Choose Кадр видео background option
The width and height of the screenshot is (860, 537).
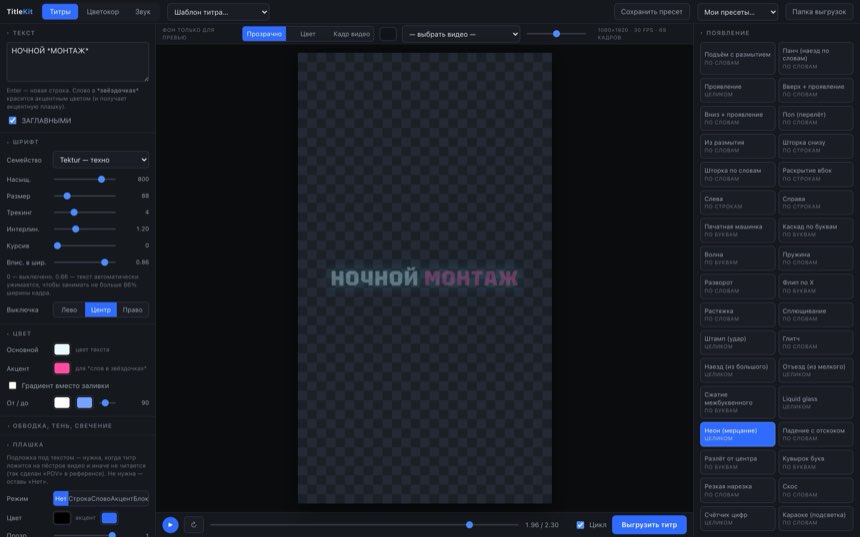pyautogui.click(x=351, y=34)
